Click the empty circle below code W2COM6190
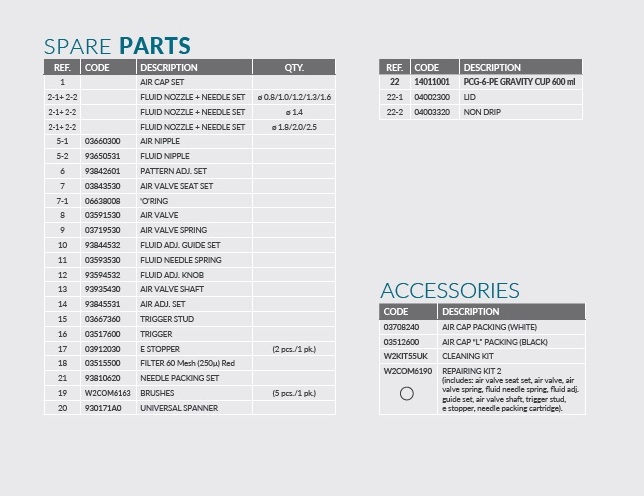This screenshot has height=496, width=644. coord(406,393)
